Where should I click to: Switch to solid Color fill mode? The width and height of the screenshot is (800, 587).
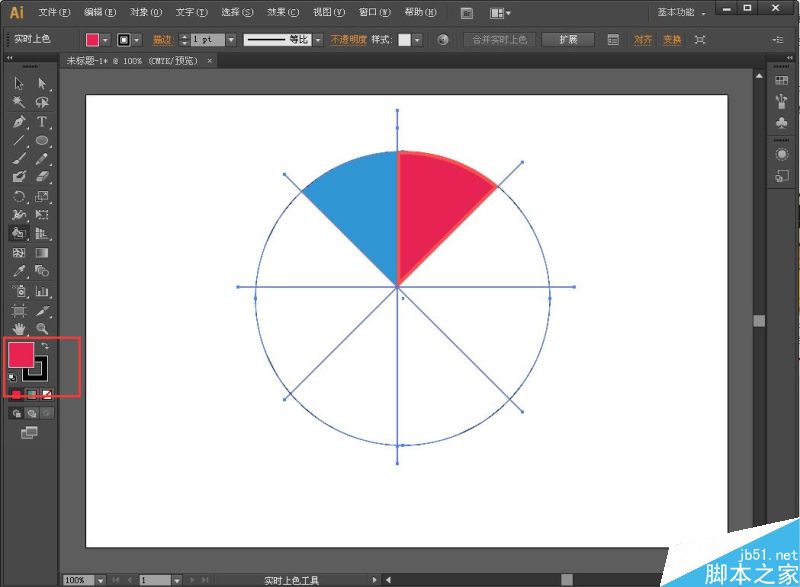(x=17, y=394)
